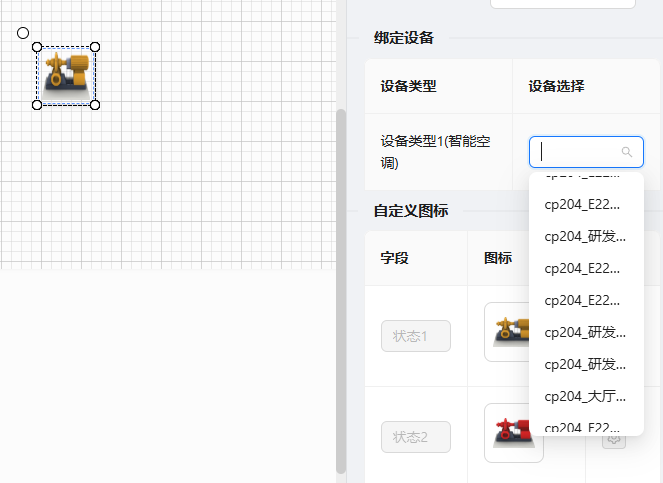Click the 状态2 field box
Viewport: 663px width, 483px height.
click(416, 437)
